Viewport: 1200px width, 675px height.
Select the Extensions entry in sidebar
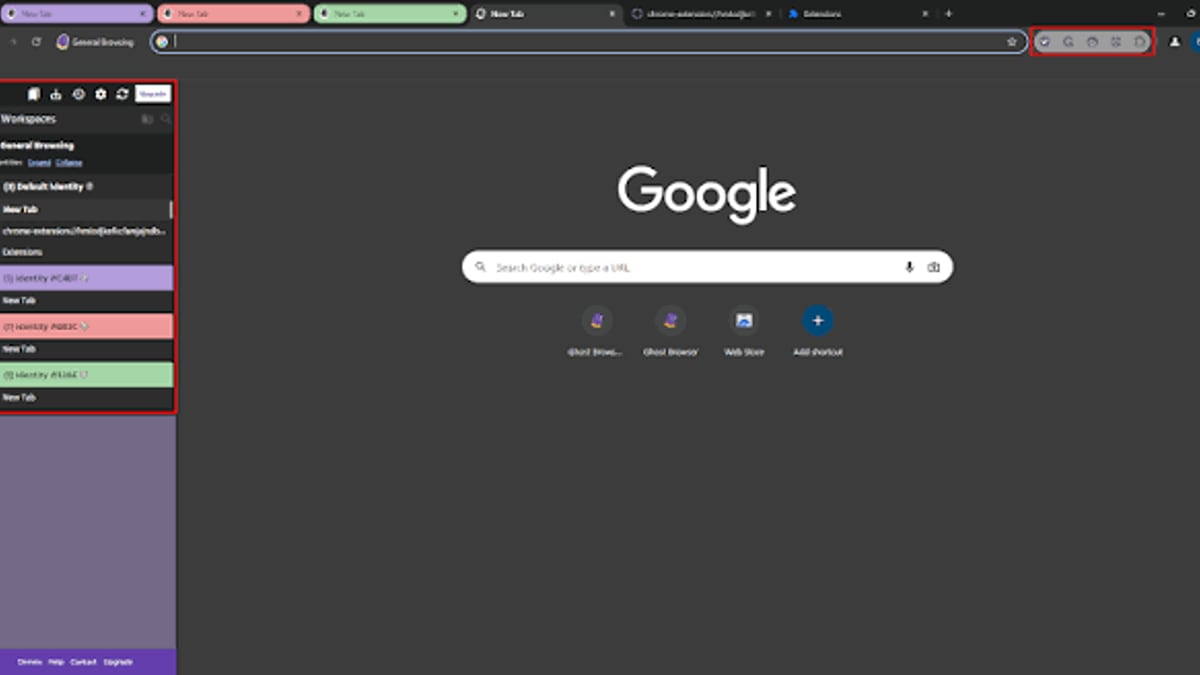(86, 252)
